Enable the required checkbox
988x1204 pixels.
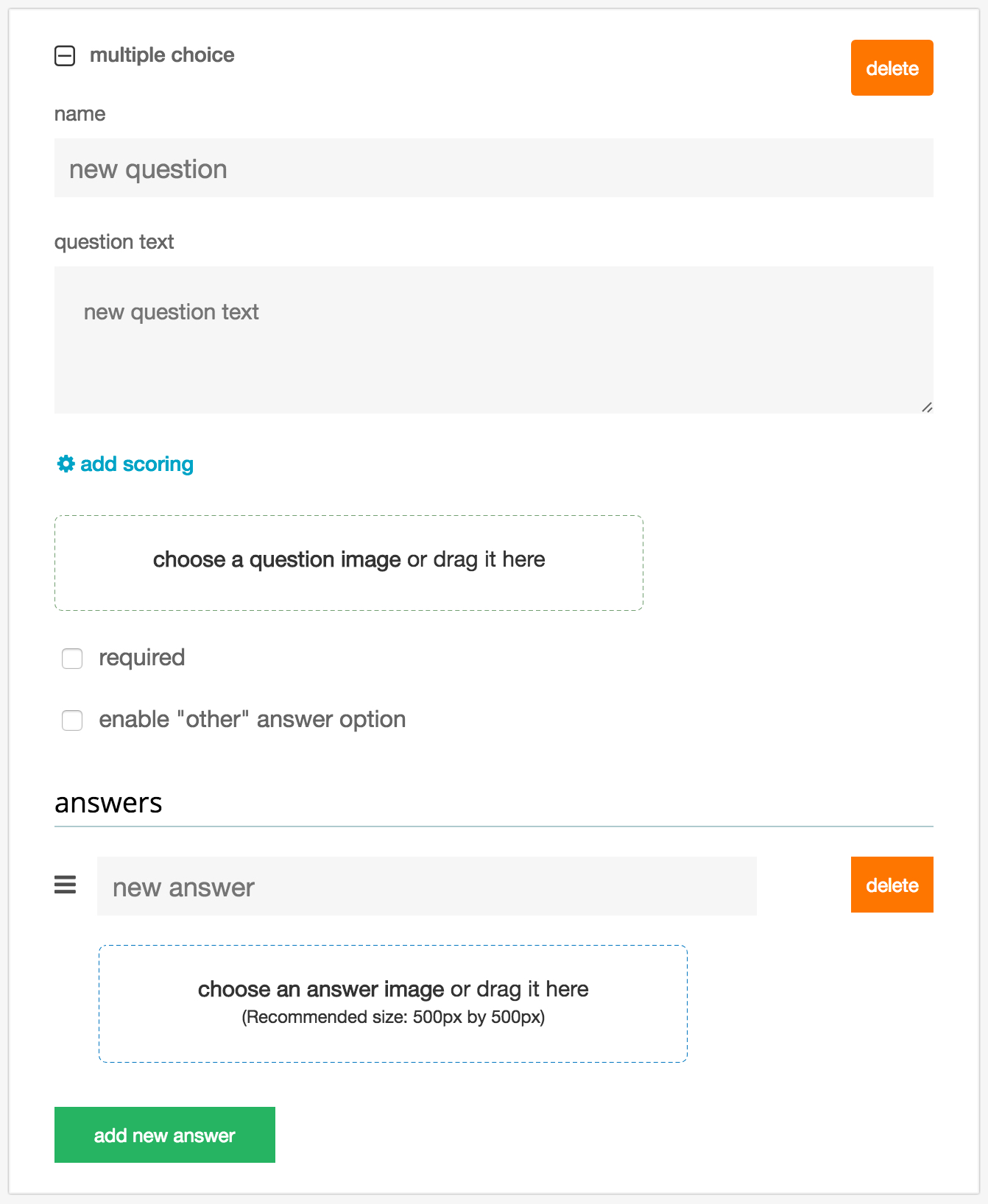tap(72, 658)
